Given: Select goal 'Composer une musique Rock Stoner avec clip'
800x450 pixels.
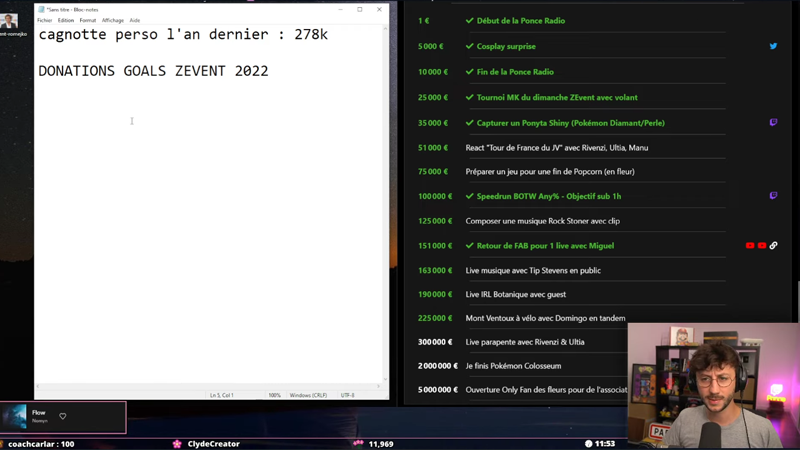Looking at the screenshot, I should click(x=542, y=221).
